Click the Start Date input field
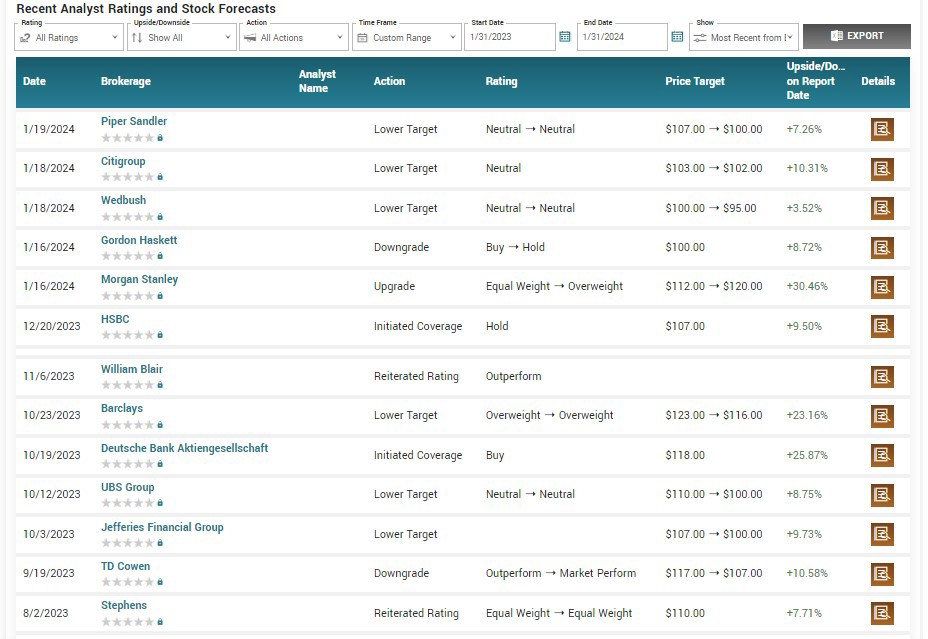 coord(510,37)
